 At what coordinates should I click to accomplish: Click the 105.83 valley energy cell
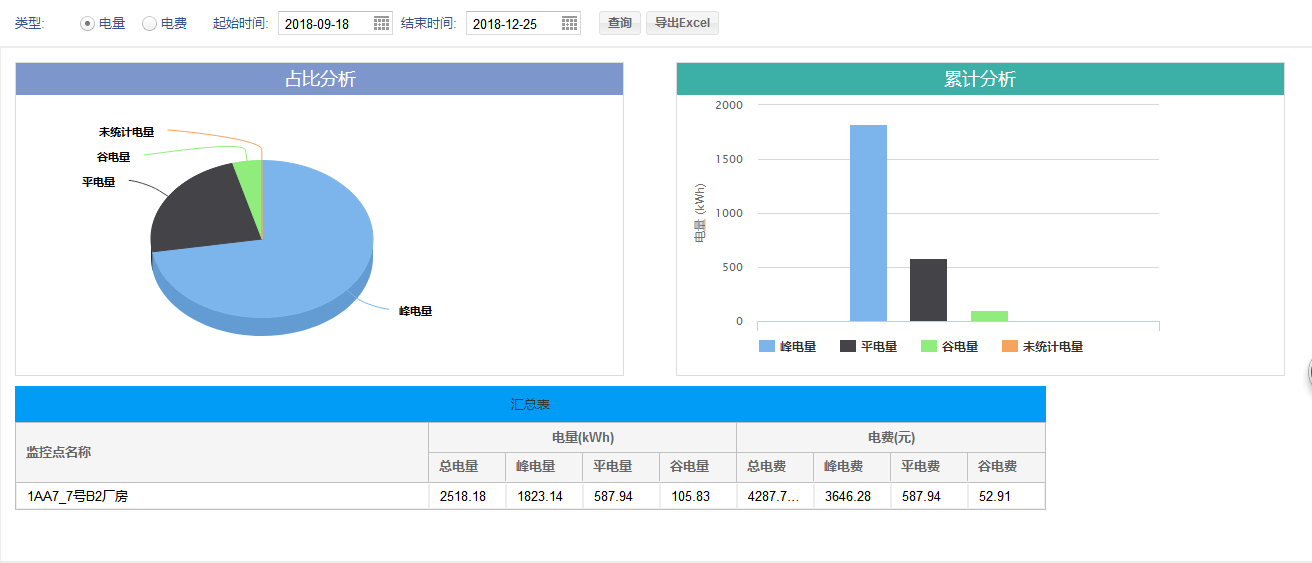click(x=698, y=496)
